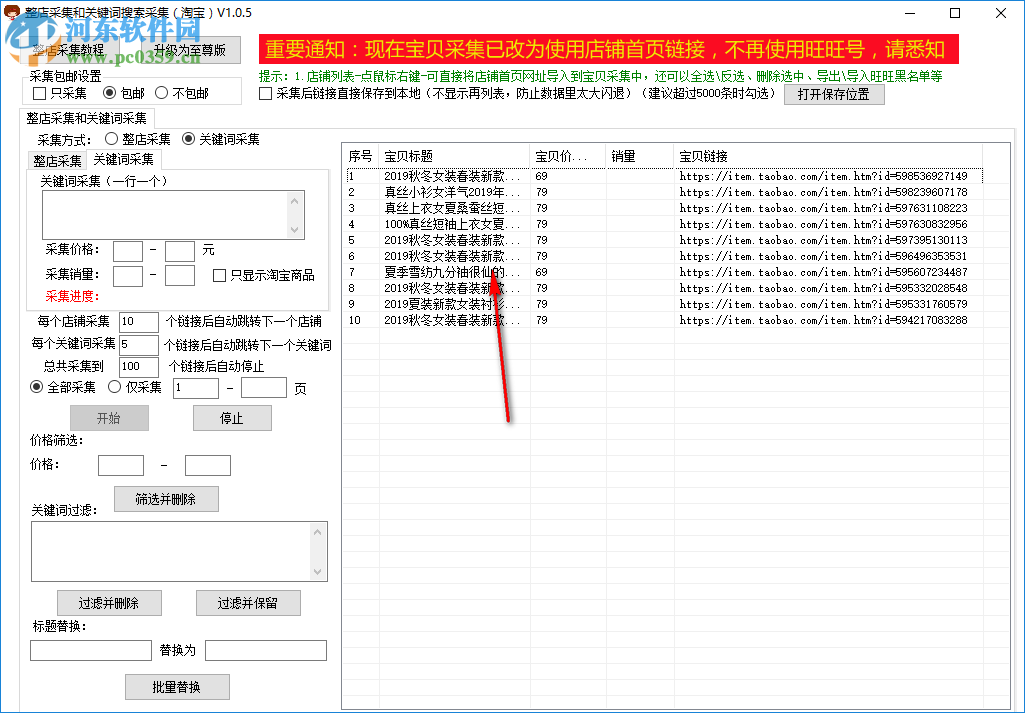
Task: Open the save location via 打开保存位置
Action: (834, 94)
